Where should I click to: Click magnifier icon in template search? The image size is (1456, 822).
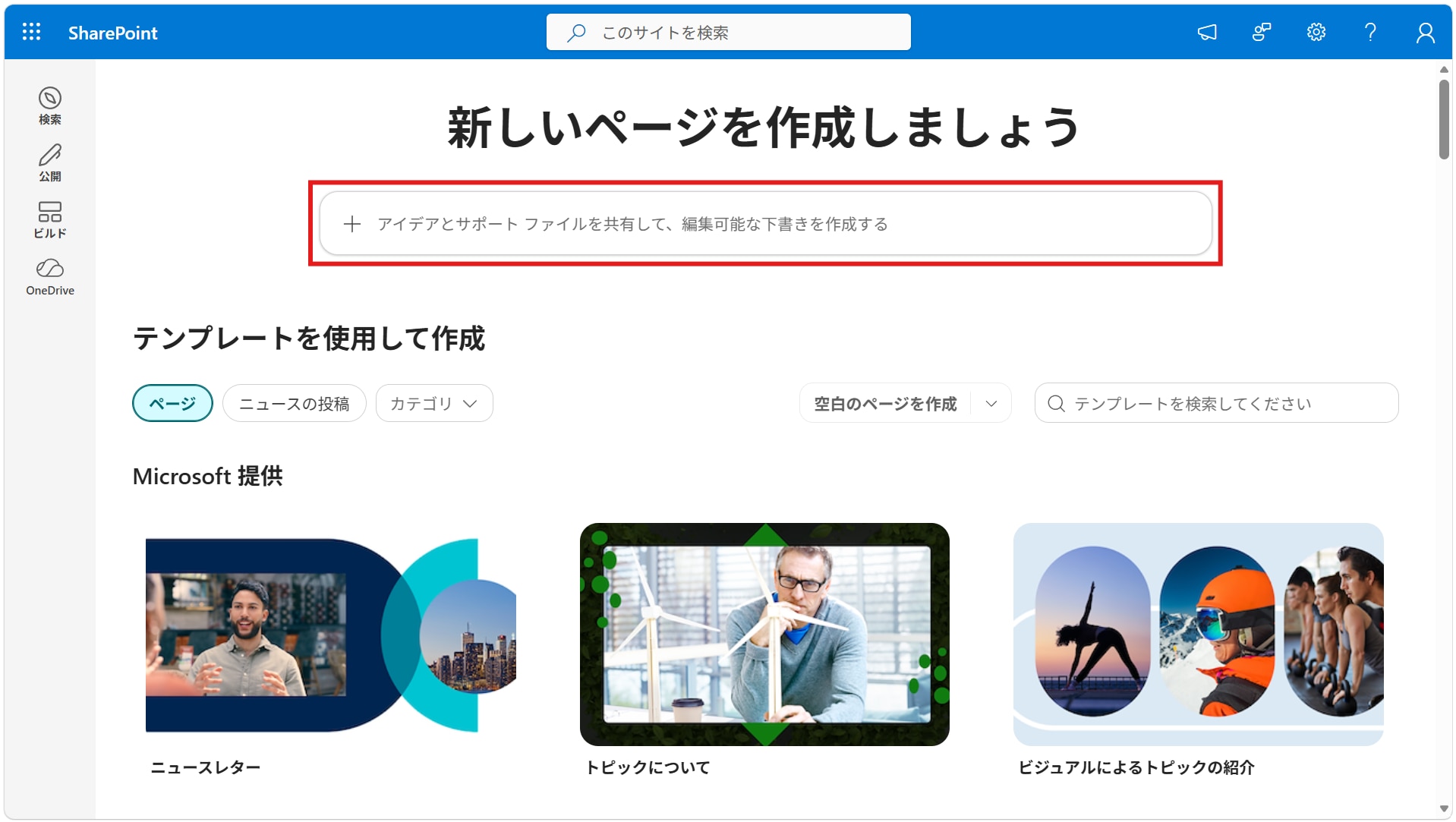coord(1056,403)
